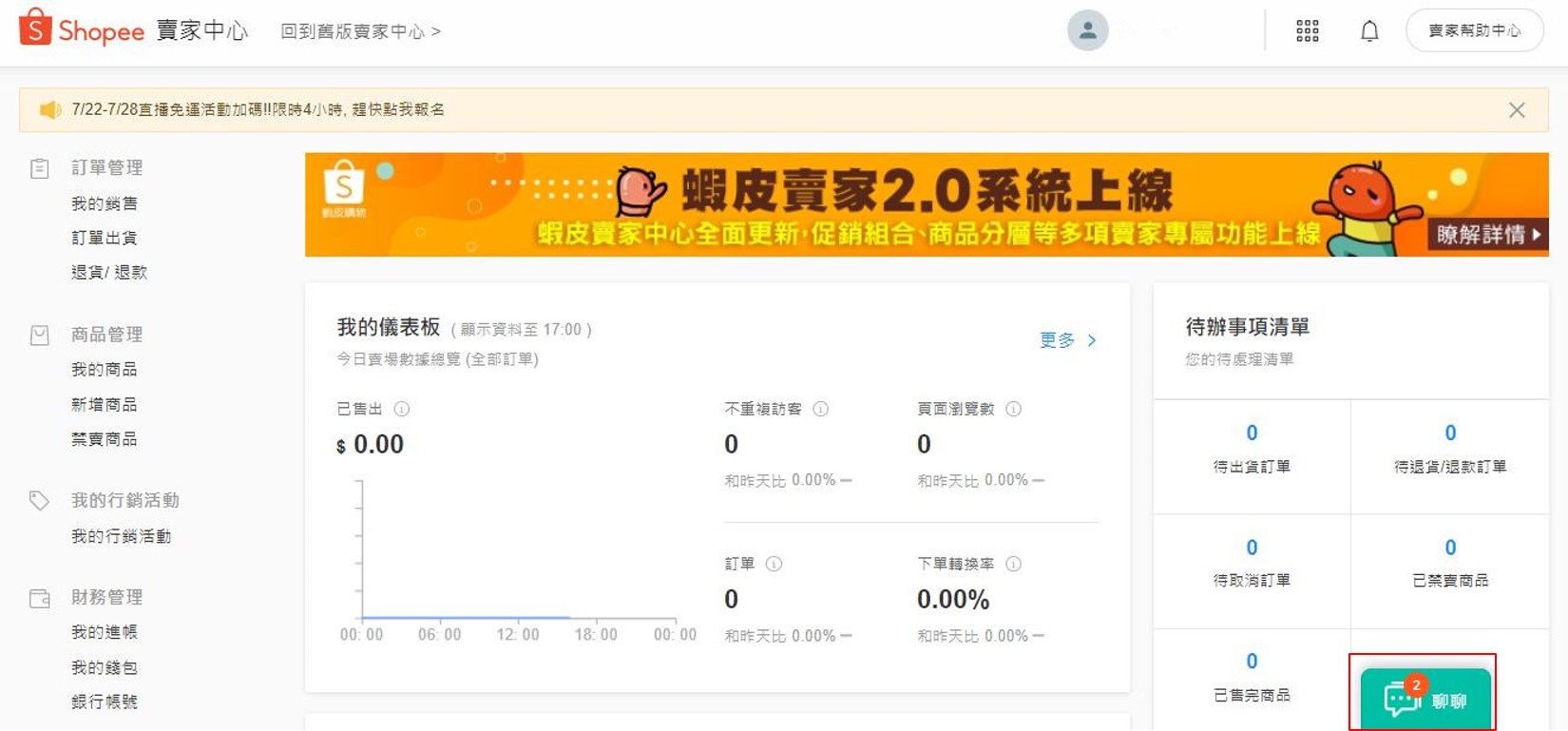Open 待退貨/退款訂單 count tile

pos(1449,449)
